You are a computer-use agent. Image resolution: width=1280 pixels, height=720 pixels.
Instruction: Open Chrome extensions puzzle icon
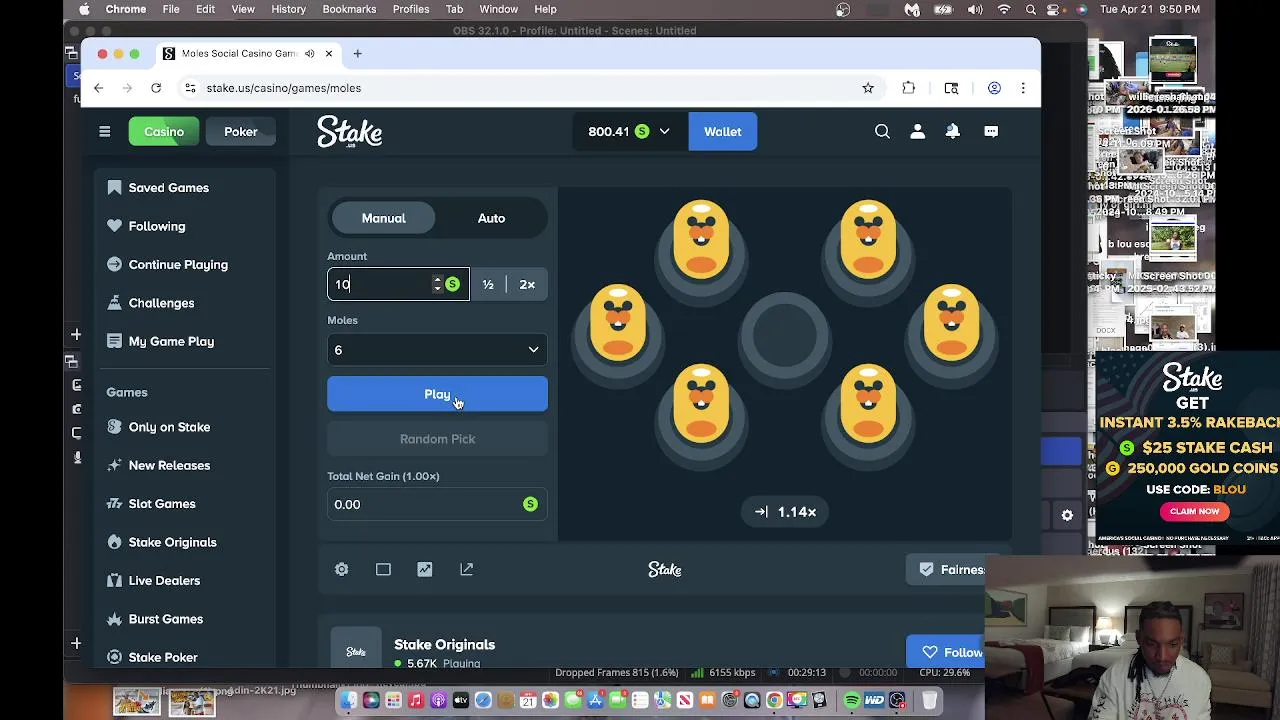click(x=908, y=88)
